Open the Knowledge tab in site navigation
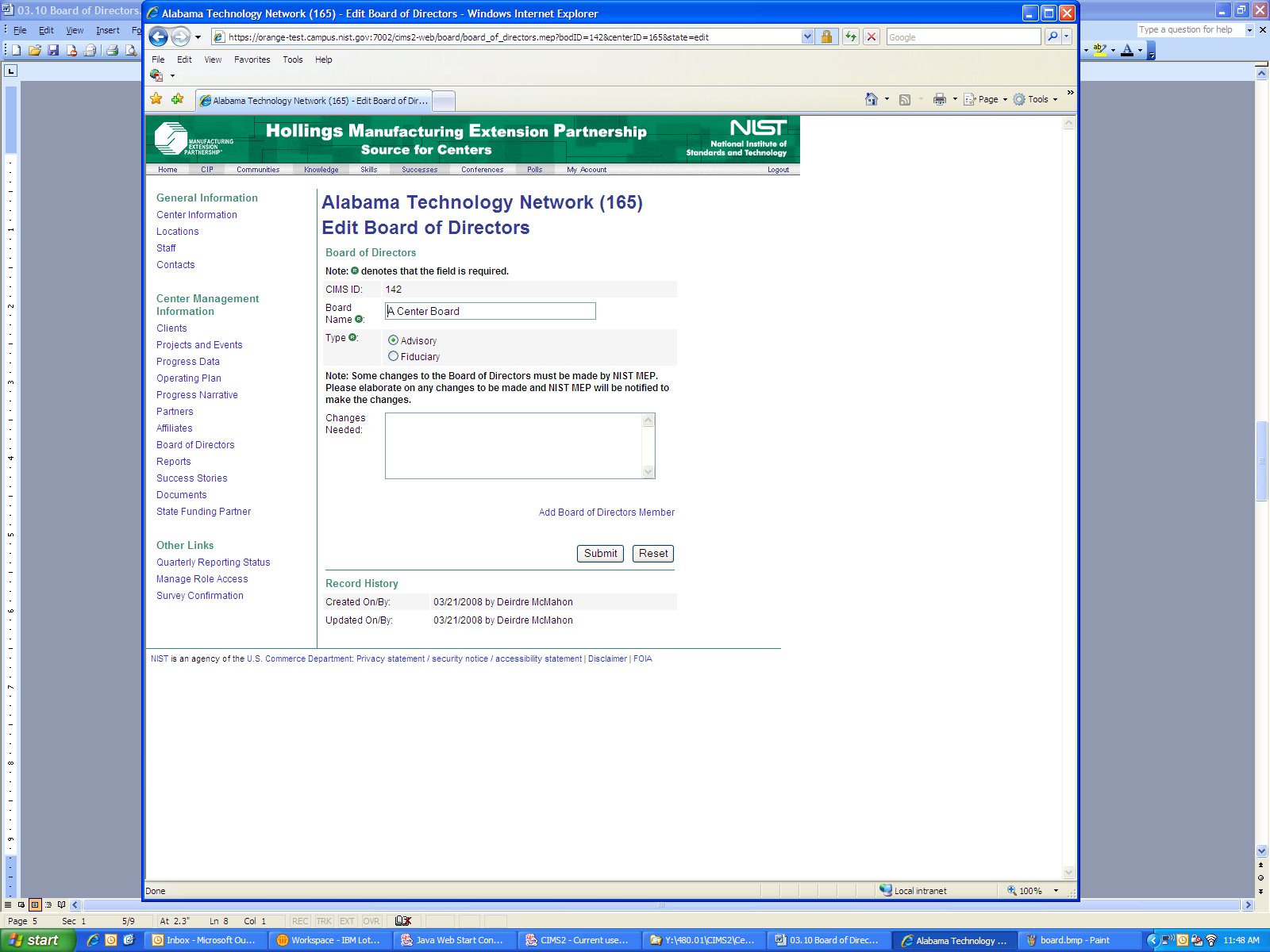 [x=321, y=170]
